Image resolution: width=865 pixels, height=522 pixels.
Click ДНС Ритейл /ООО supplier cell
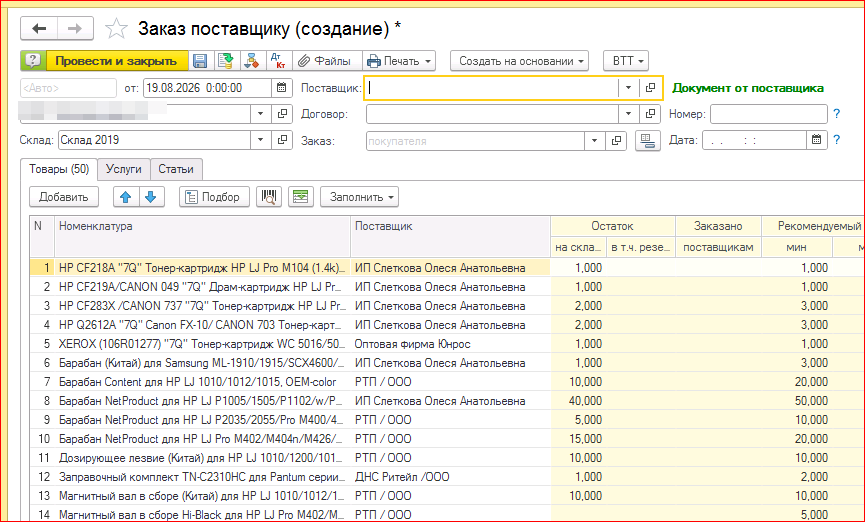(450, 477)
